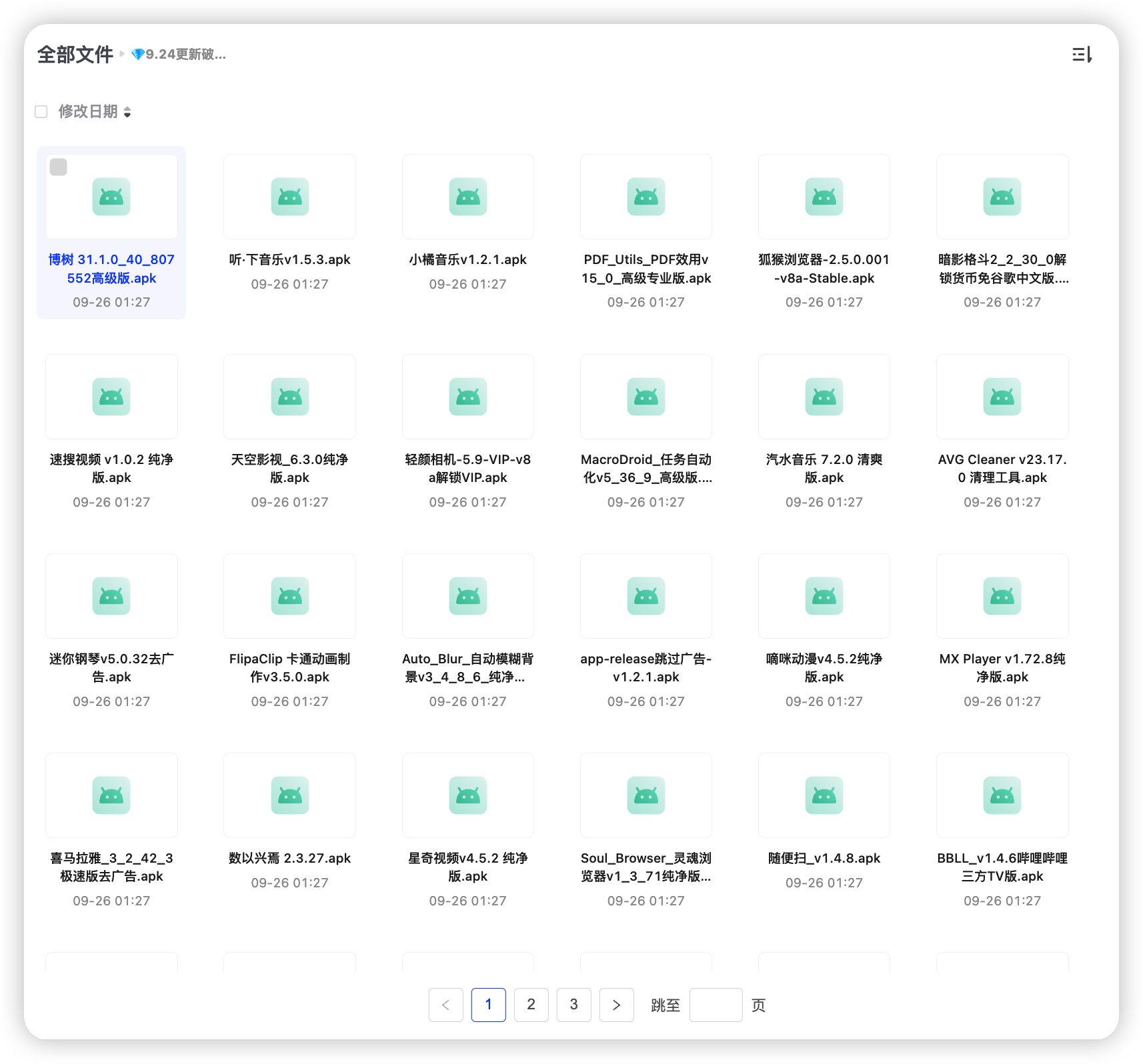Screen dimensions: 1143x1064
Task: Select 轻颜相机-5.9-VIP apk icon
Action: click(x=468, y=397)
